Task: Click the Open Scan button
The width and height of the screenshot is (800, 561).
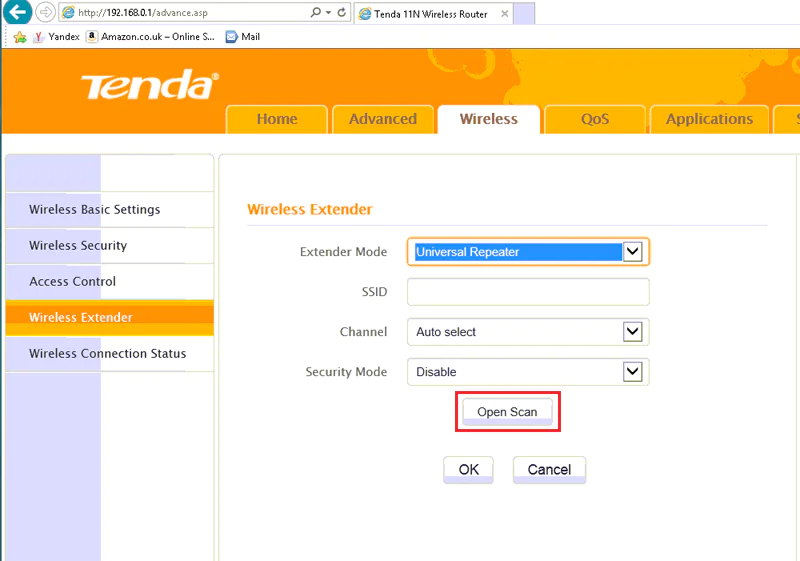Action: click(507, 412)
